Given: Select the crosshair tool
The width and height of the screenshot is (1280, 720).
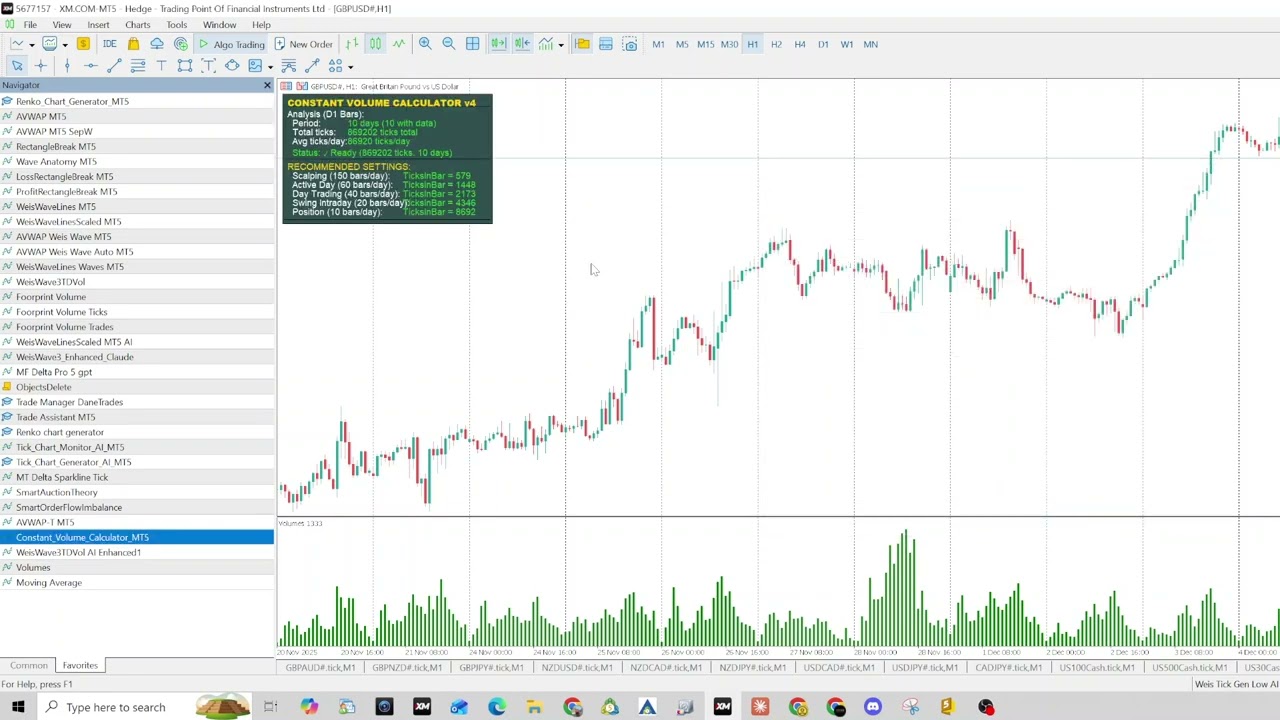Looking at the screenshot, I should [41, 66].
